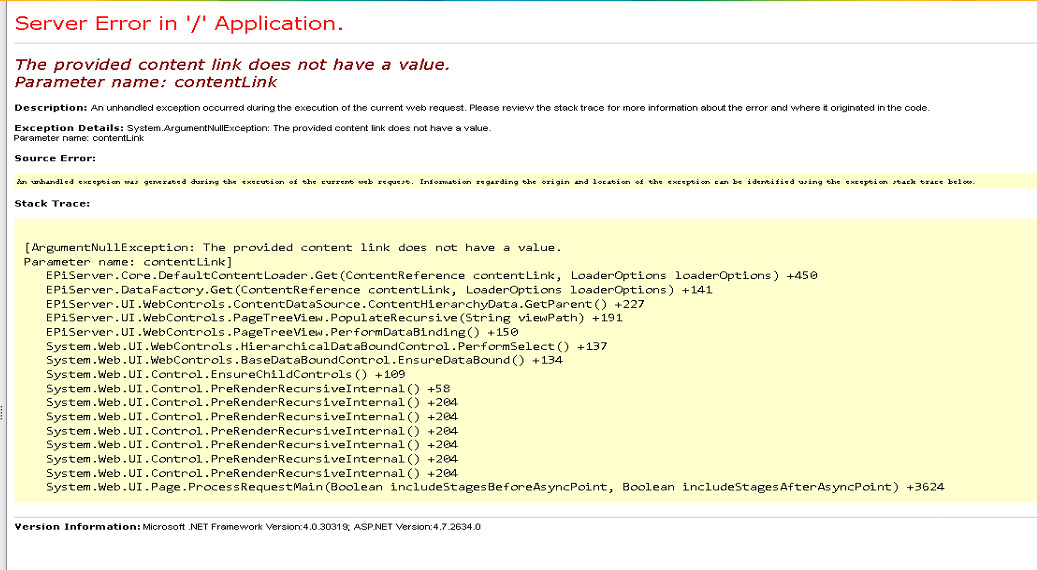Click the italic "Parameter name: contentLink" subheading
This screenshot has height=570, width=1037.
146,82
